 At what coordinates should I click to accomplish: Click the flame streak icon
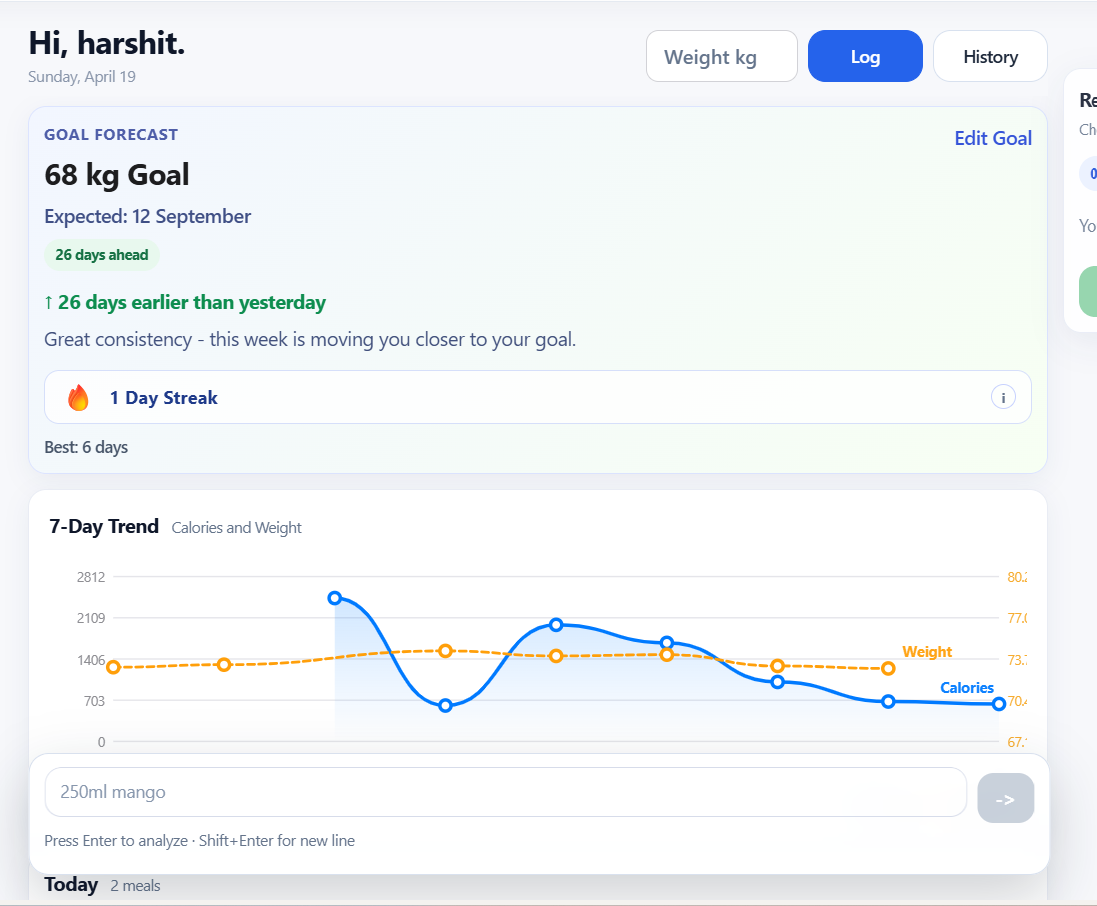(x=78, y=398)
